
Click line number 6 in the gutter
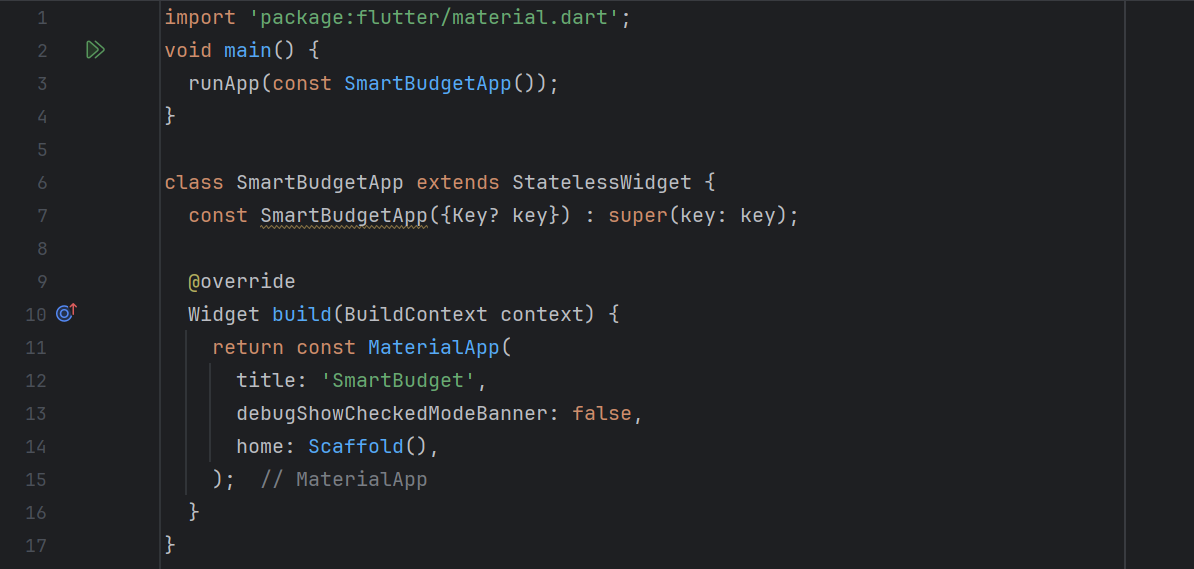[42, 183]
